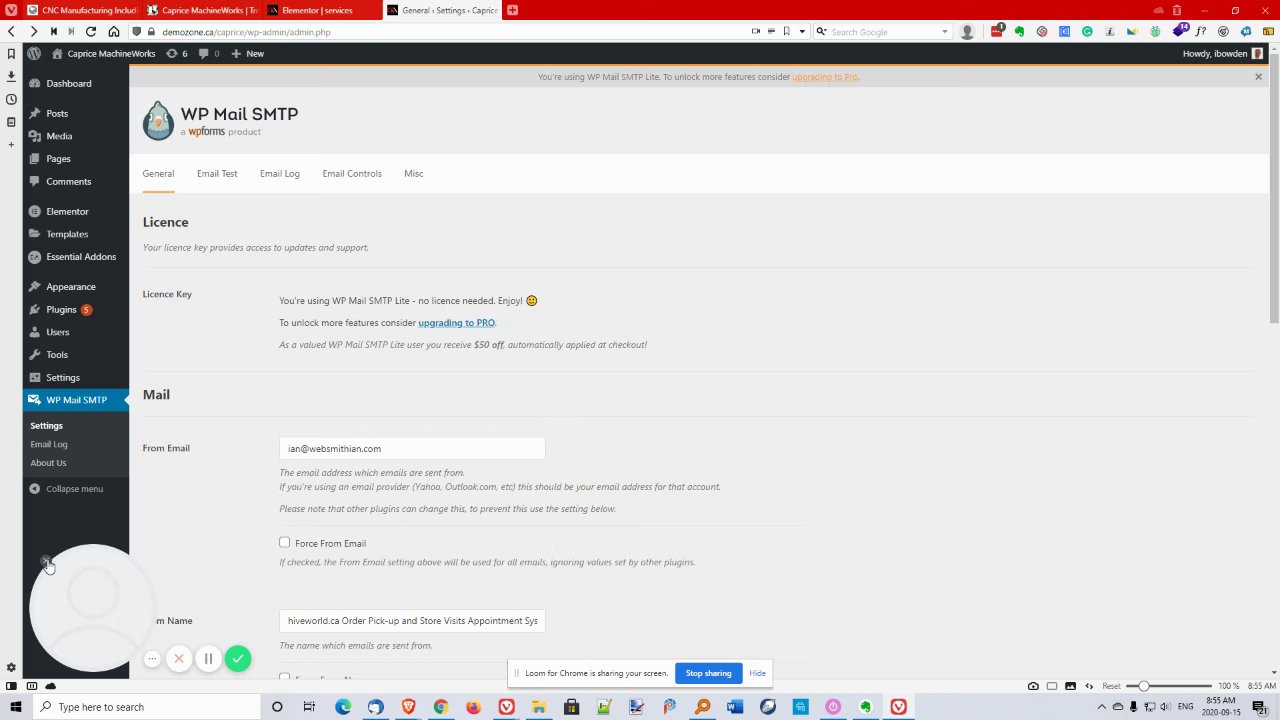Click New in the WordPress admin bar

tap(248, 53)
